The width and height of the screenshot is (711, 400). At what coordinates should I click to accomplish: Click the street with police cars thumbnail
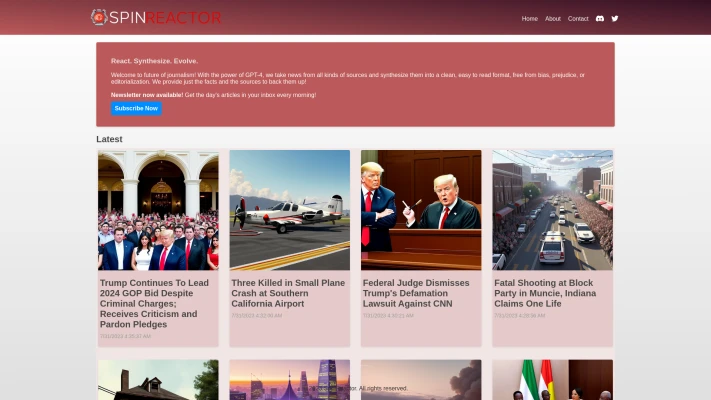pyautogui.click(x=553, y=210)
